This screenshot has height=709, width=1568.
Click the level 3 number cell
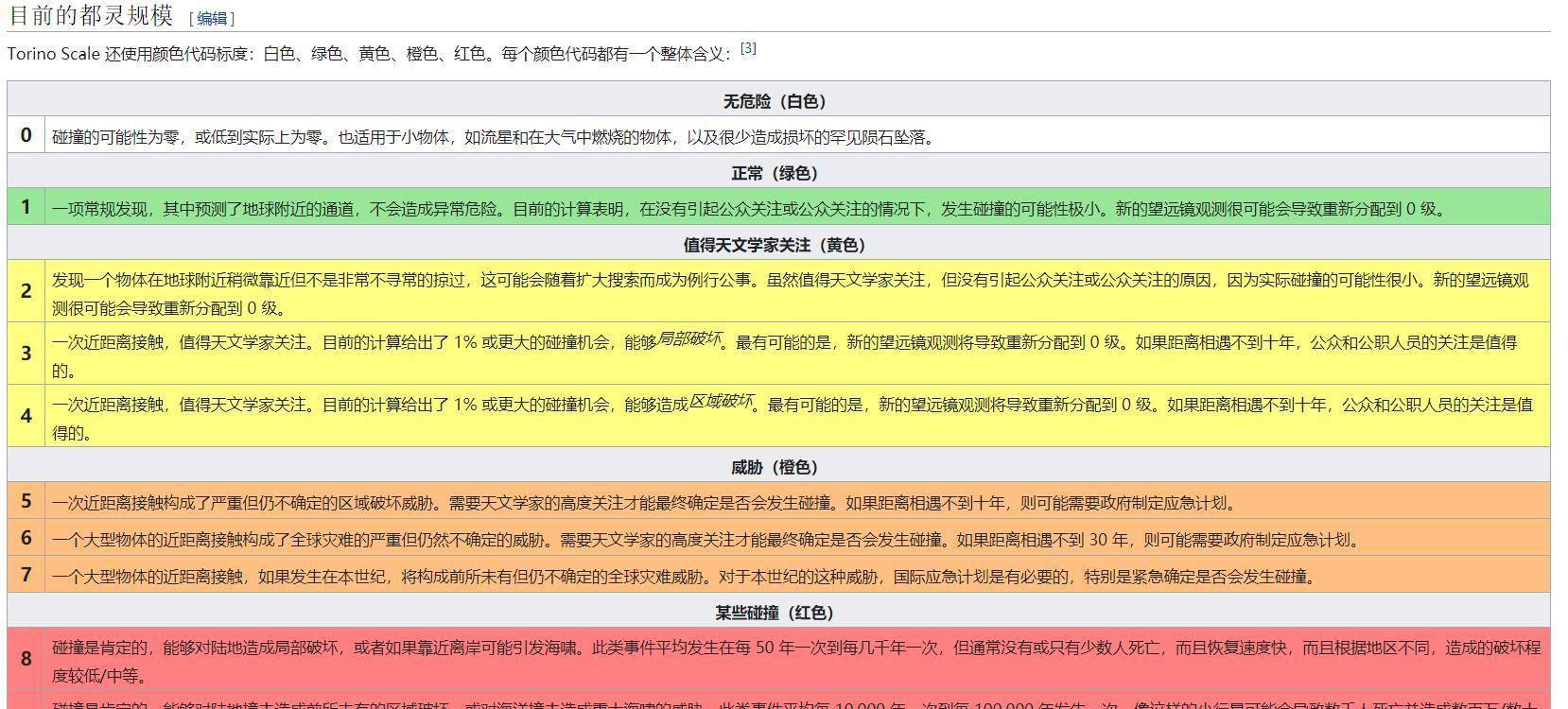point(26,354)
